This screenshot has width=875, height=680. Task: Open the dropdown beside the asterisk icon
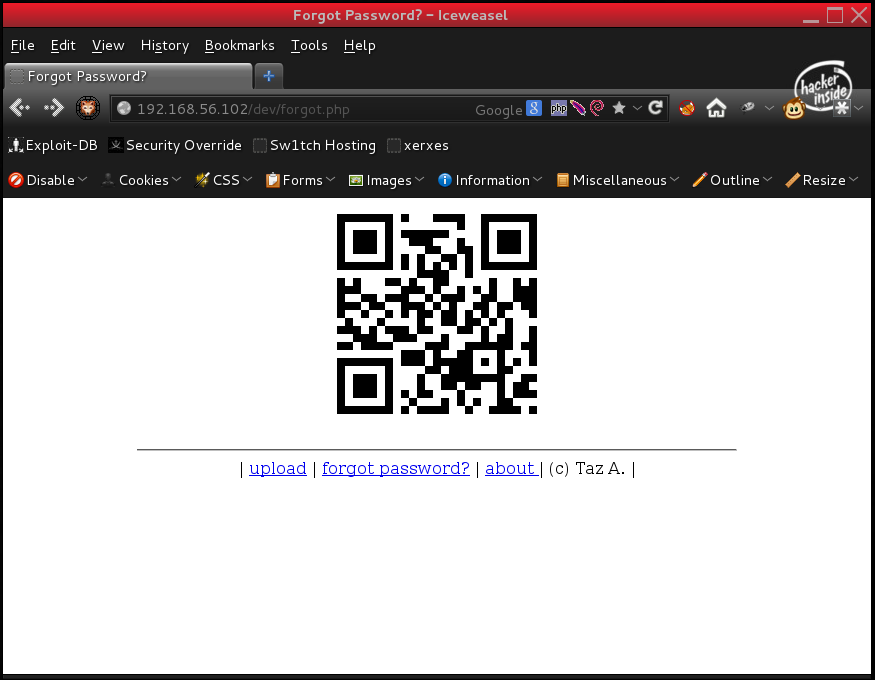click(859, 108)
